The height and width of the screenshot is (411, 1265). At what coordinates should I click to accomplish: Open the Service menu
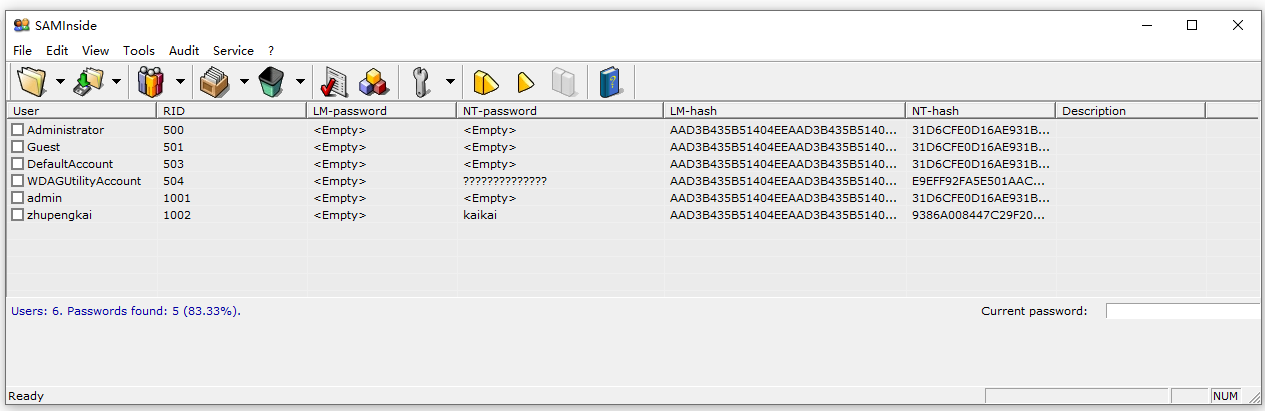point(233,50)
